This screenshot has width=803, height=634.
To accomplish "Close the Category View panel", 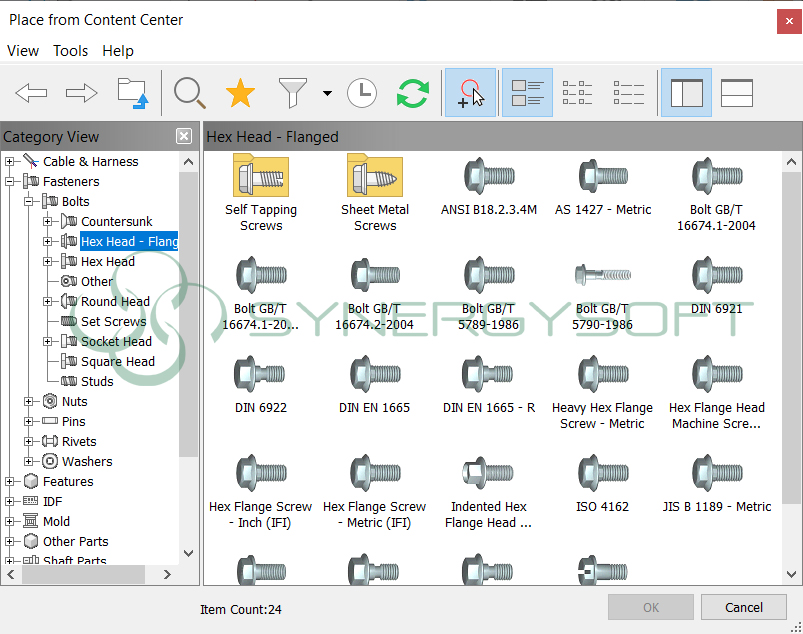I will tap(184, 137).
